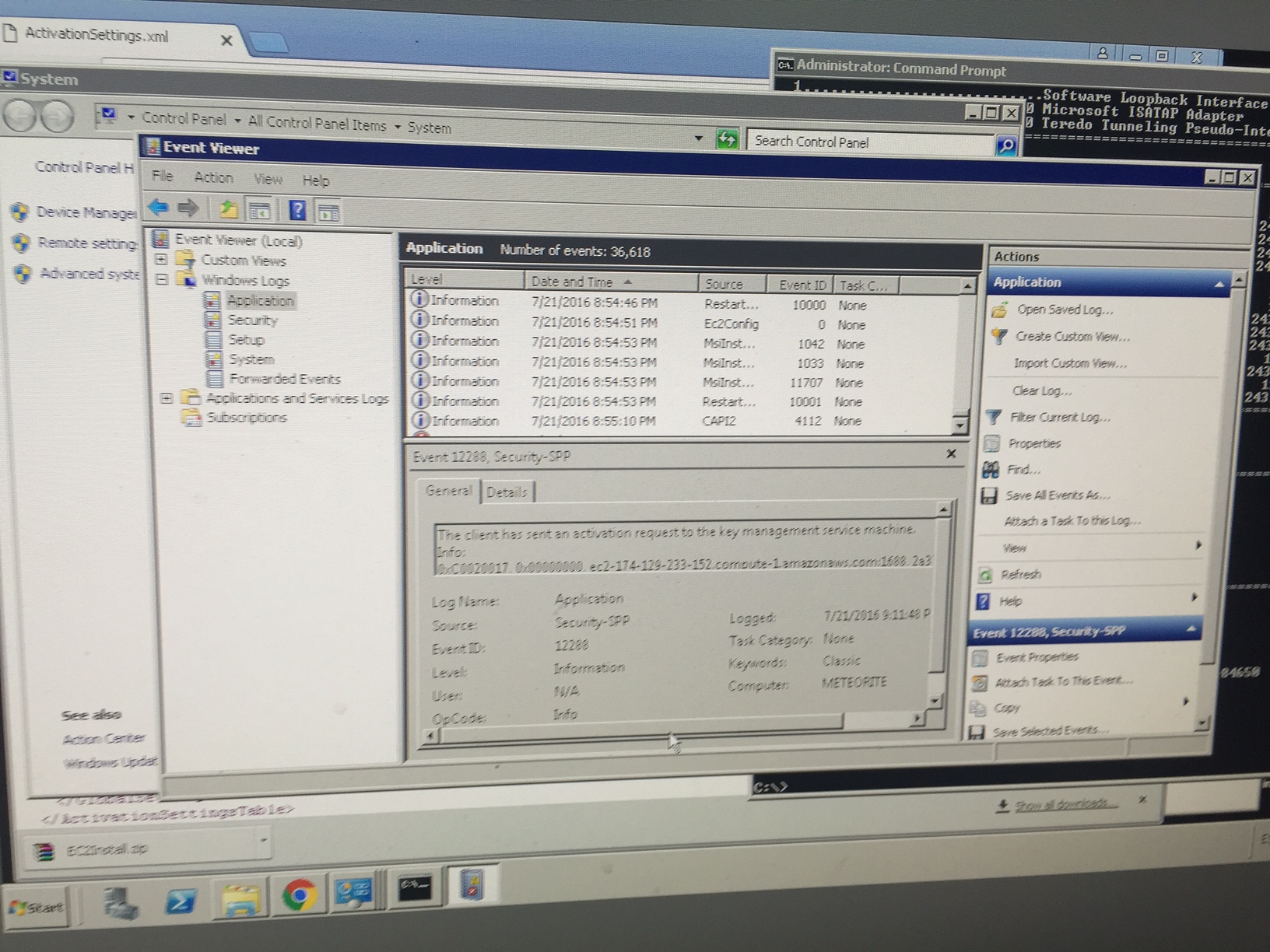Click Create Custom View action
The width and height of the screenshot is (1270, 952).
pos(1072,337)
